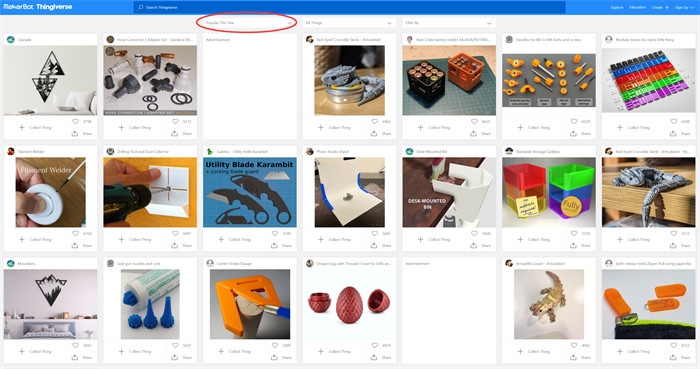Open the Filter By dropdown
Image resolution: width=700 pixels, height=369 pixels.
click(448, 23)
